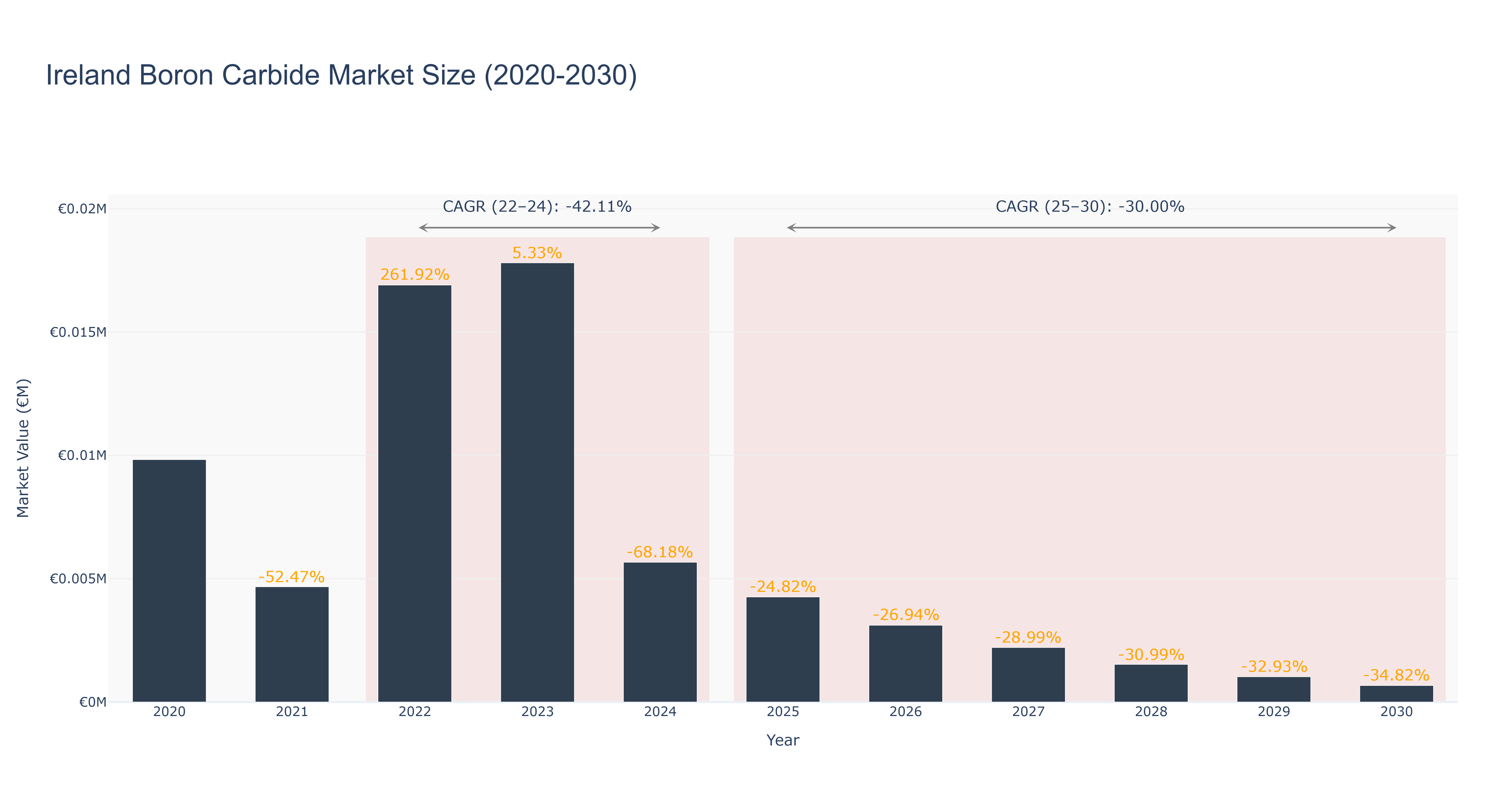This screenshot has width=1512, height=810.
Task: Click the 2022 market value bar
Action: tap(414, 493)
